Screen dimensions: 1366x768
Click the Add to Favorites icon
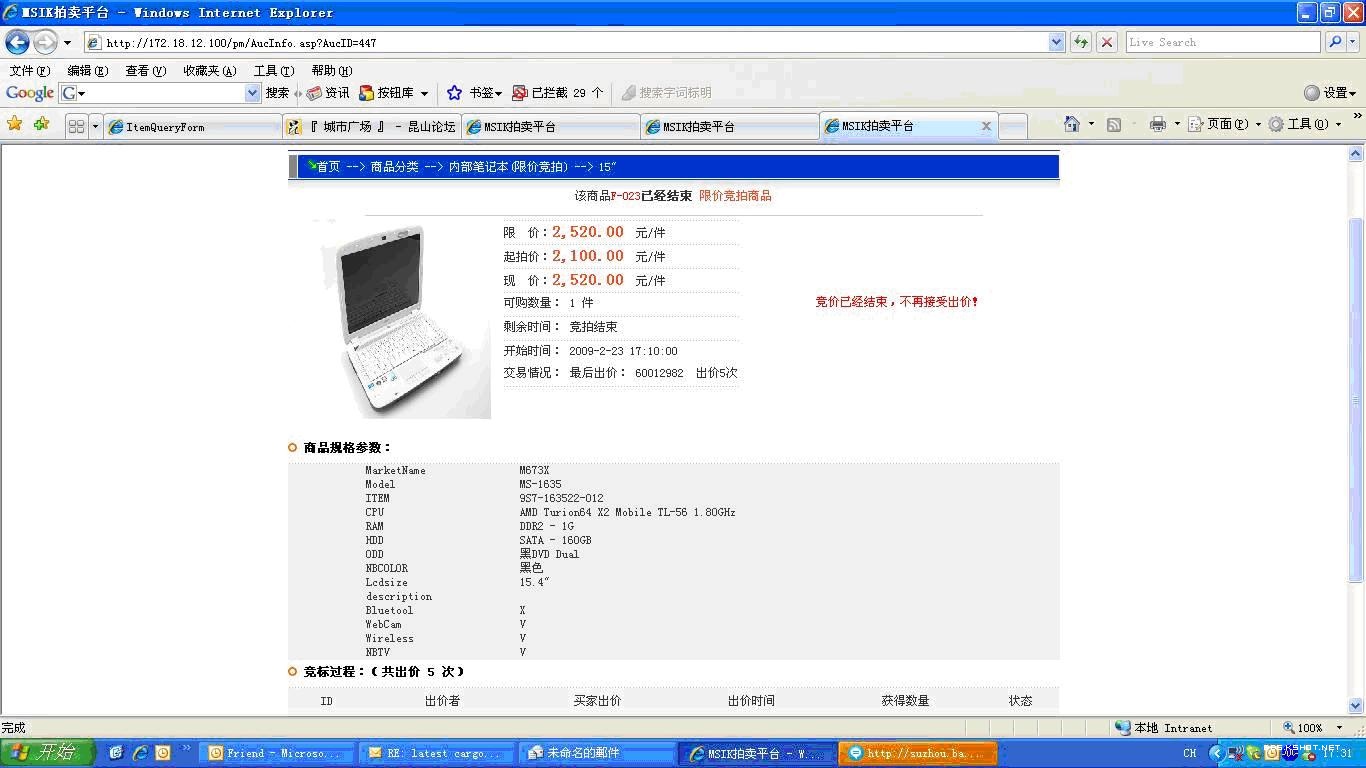(x=41, y=124)
